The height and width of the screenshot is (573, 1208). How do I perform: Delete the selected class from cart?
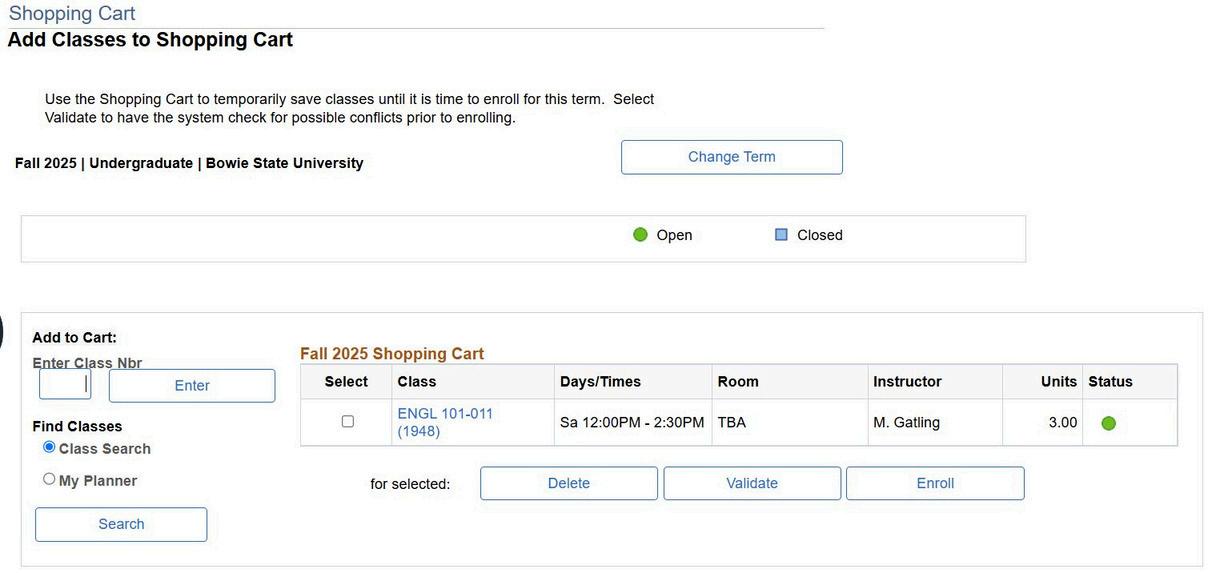(569, 483)
